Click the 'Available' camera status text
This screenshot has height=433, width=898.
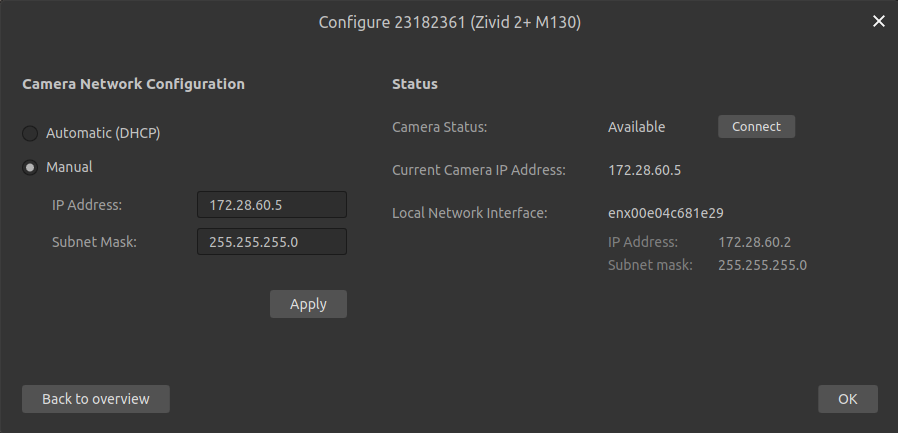click(x=636, y=127)
